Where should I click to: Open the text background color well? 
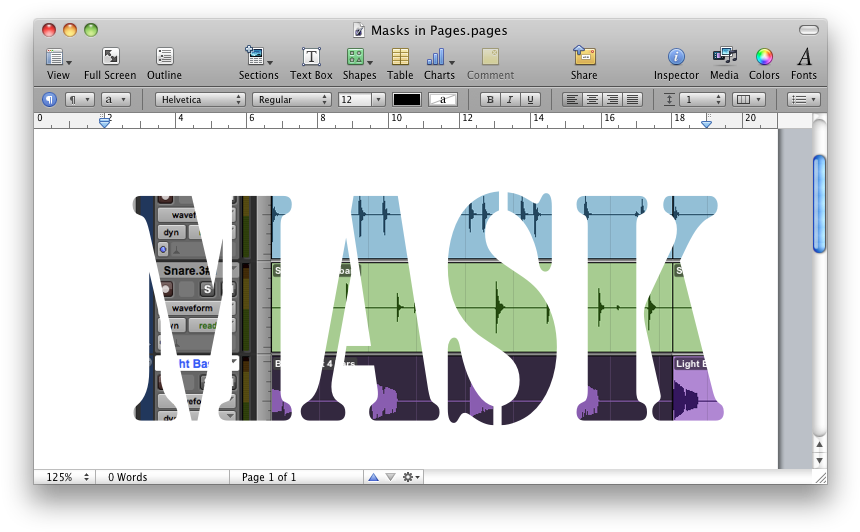tap(443, 99)
